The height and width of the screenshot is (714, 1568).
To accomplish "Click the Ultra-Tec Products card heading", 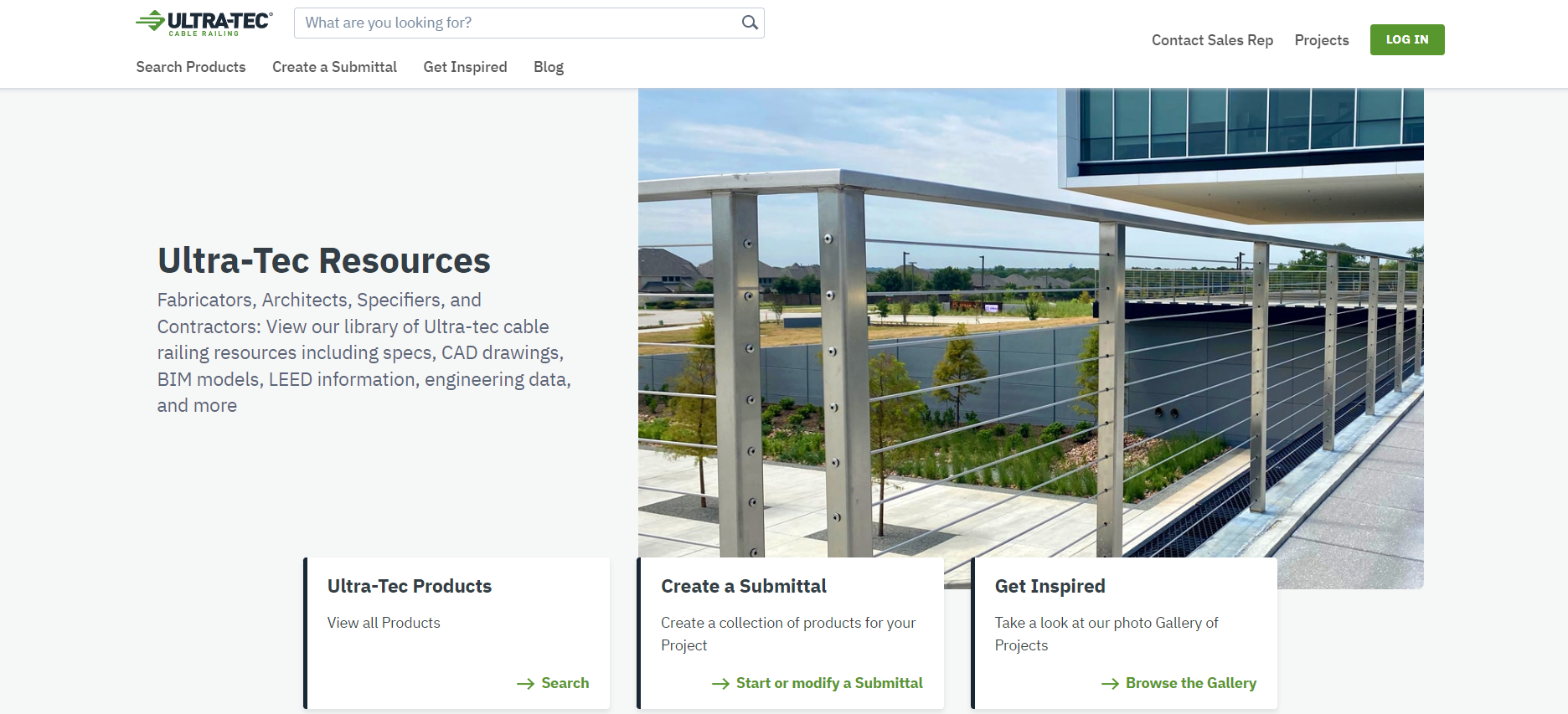I will [410, 586].
